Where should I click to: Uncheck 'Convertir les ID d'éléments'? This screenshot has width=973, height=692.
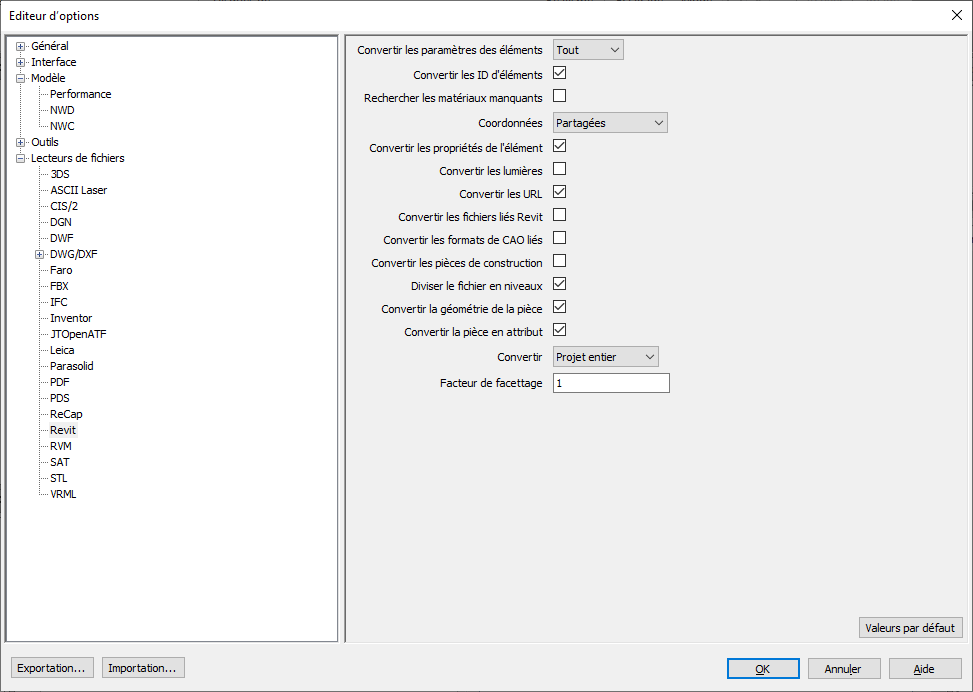(560, 73)
